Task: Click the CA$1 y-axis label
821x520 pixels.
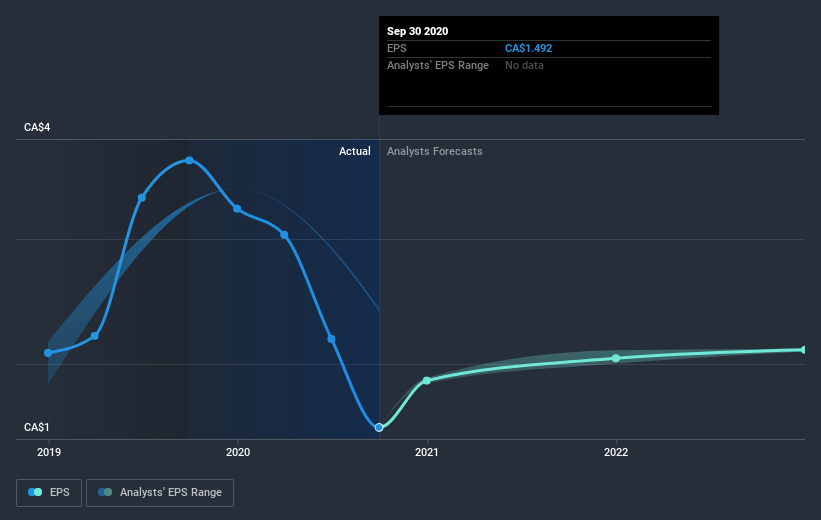Action: tap(37, 427)
